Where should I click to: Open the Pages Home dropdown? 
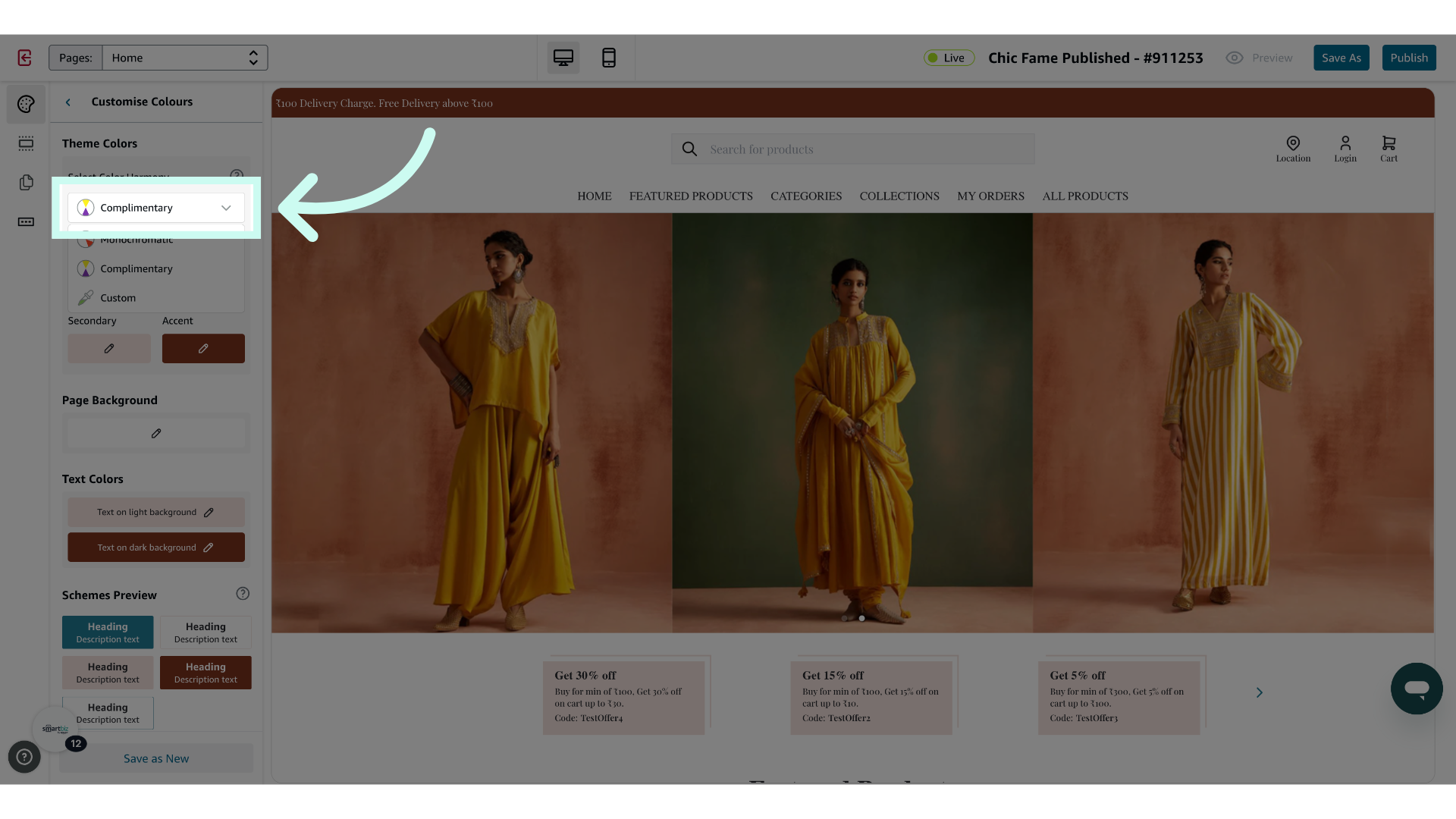pyautogui.click(x=185, y=58)
